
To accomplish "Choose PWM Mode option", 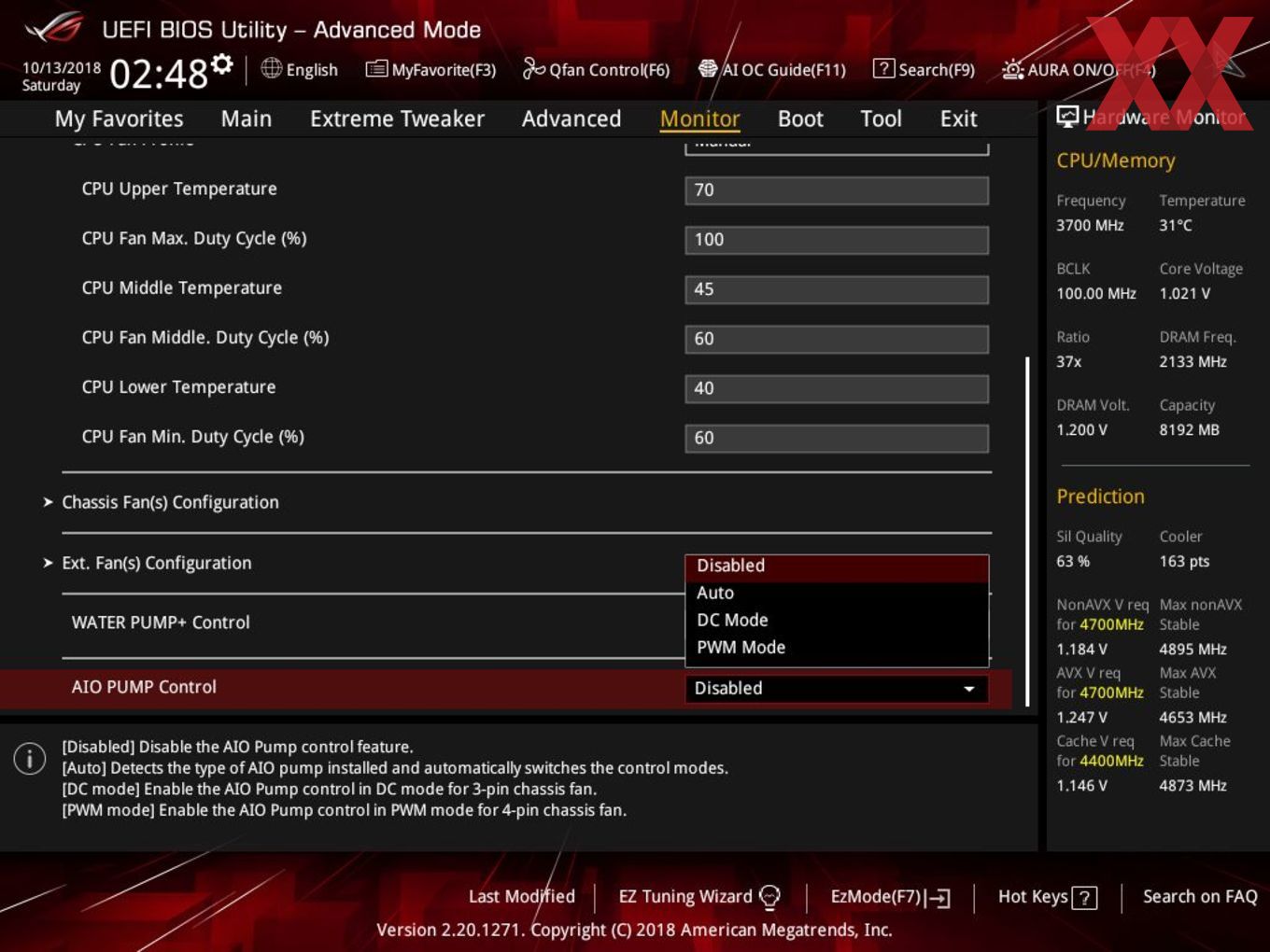I will [837, 647].
